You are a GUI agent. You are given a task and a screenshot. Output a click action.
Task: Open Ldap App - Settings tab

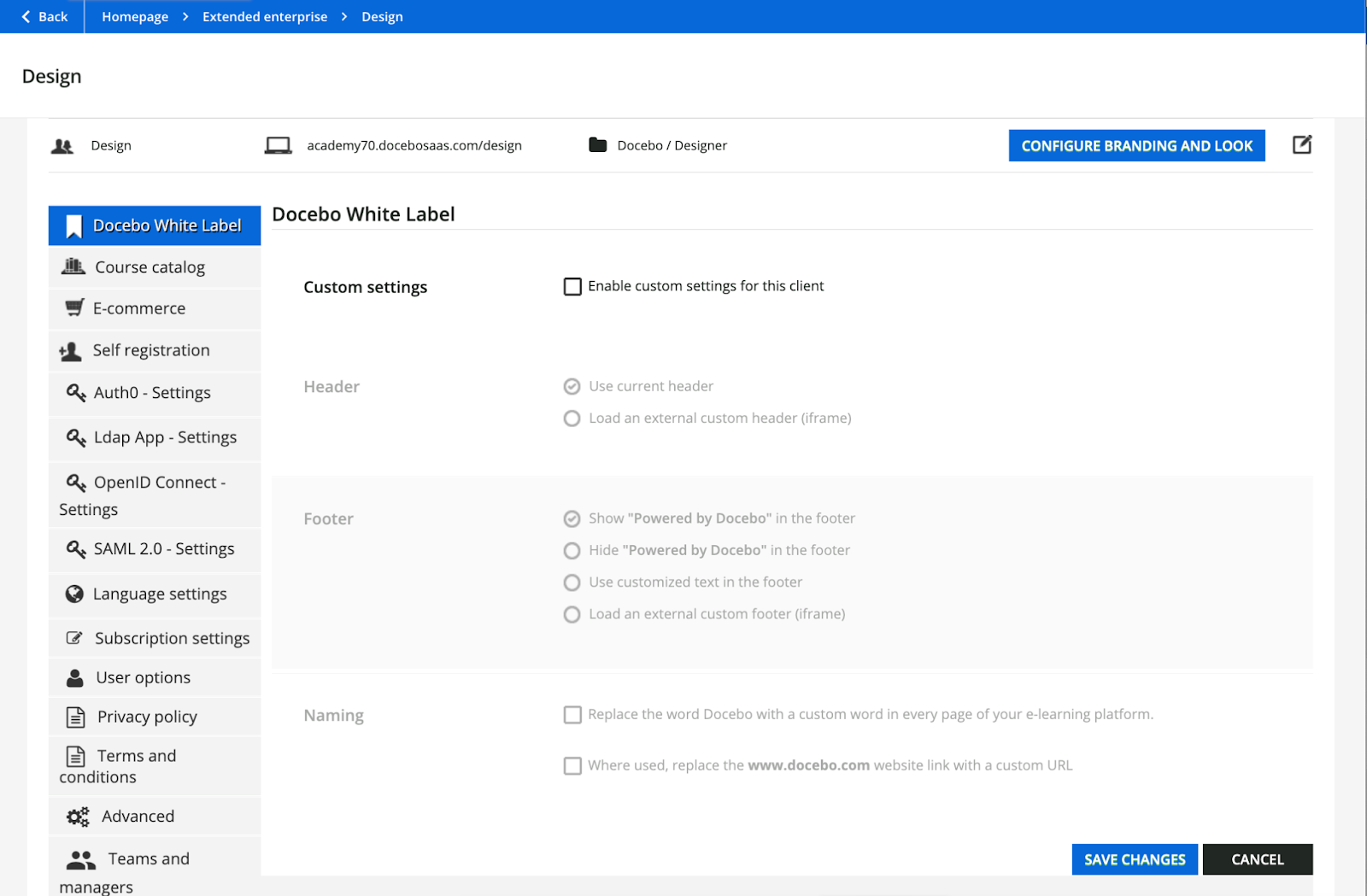coord(155,437)
